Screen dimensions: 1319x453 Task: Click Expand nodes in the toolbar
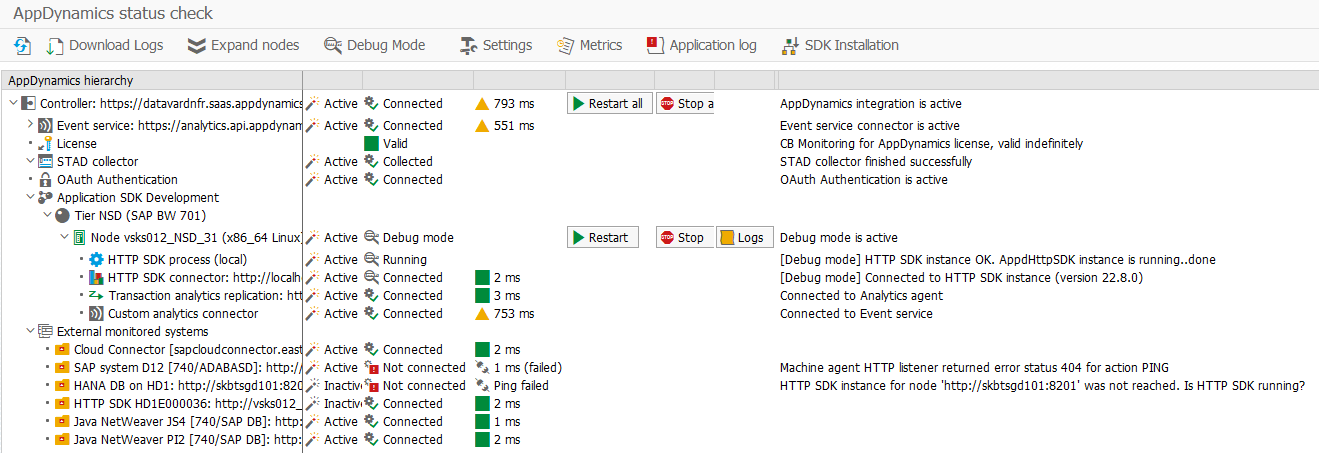pyautogui.click(x=243, y=45)
